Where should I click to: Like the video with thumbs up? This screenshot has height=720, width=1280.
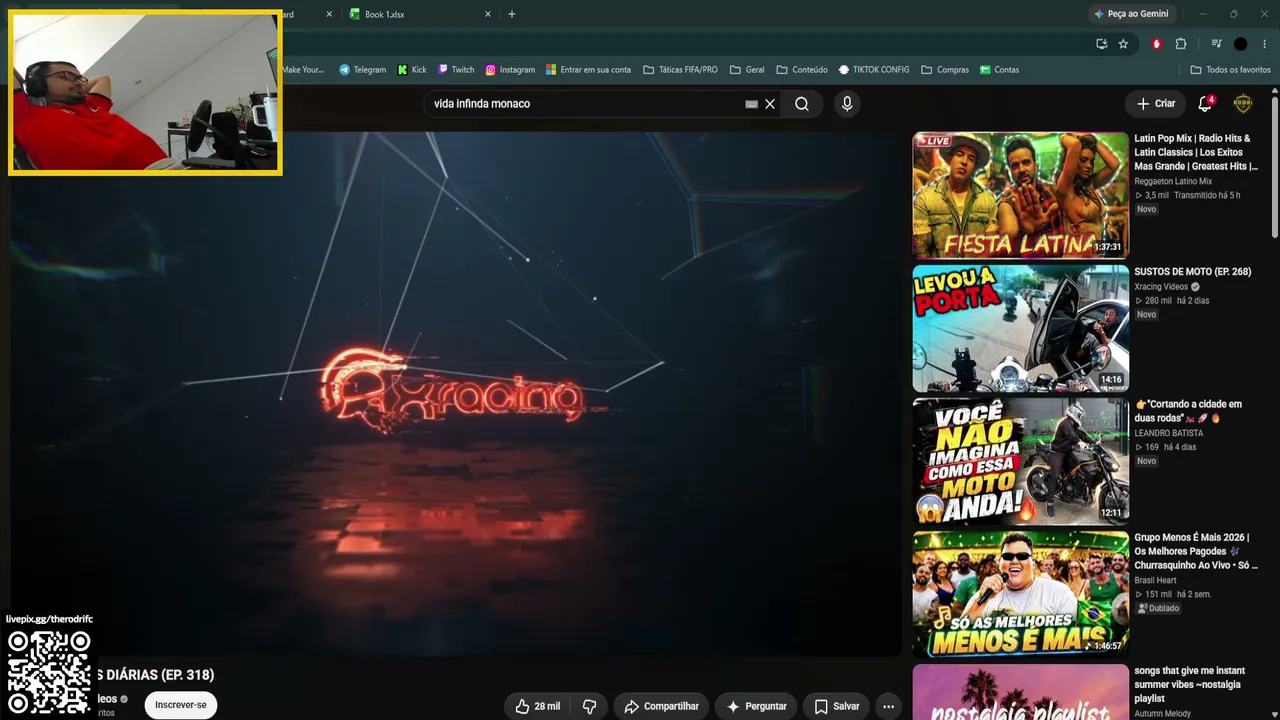(538, 706)
